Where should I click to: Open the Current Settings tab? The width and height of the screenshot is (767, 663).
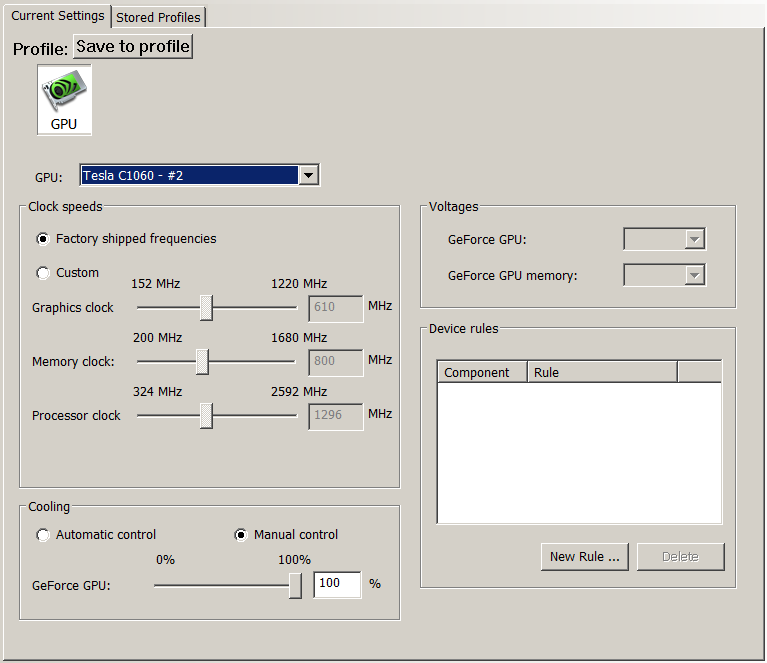[x=57, y=16]
